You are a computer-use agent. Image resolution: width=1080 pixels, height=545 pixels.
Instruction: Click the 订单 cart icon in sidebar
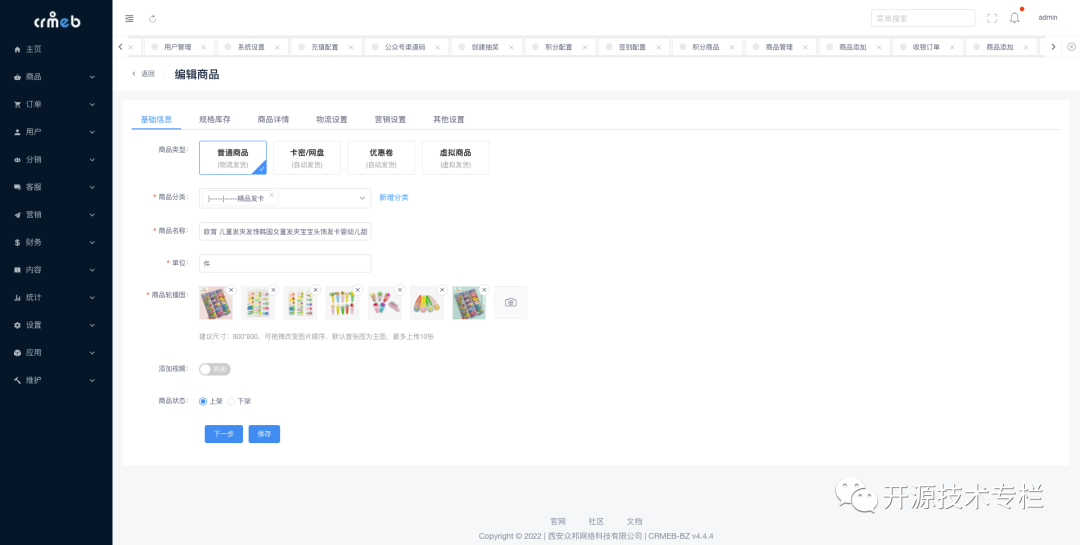[x=17, y=105]
